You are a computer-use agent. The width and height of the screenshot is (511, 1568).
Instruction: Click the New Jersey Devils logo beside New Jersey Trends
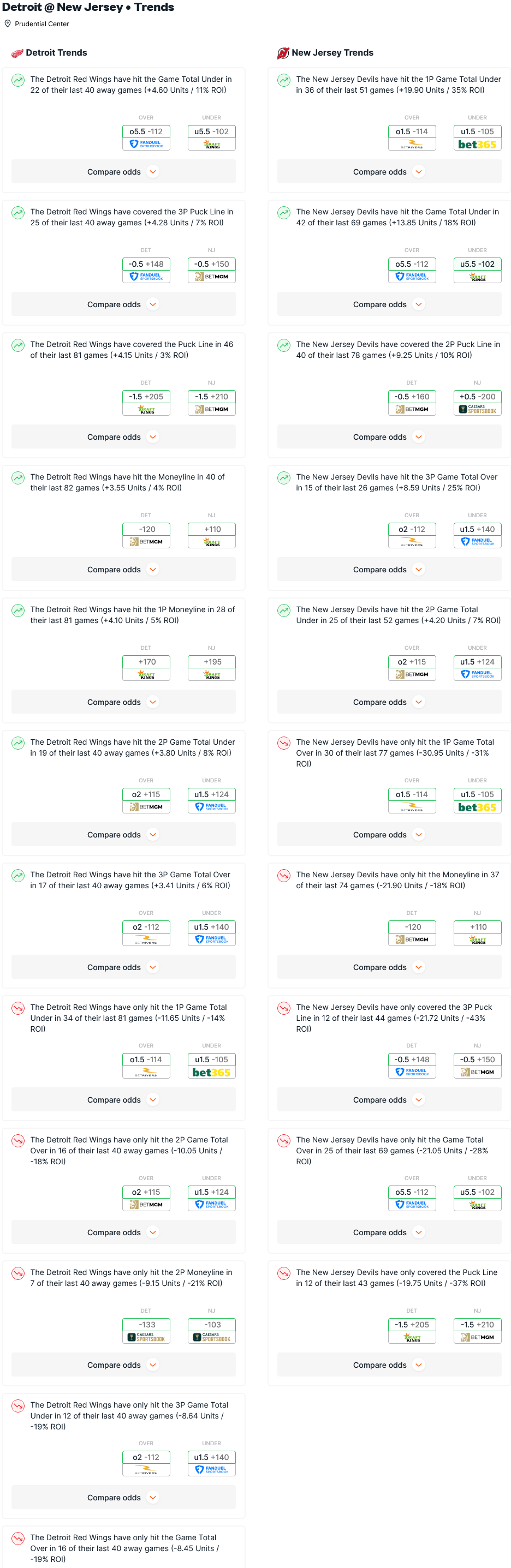(283, 53)
